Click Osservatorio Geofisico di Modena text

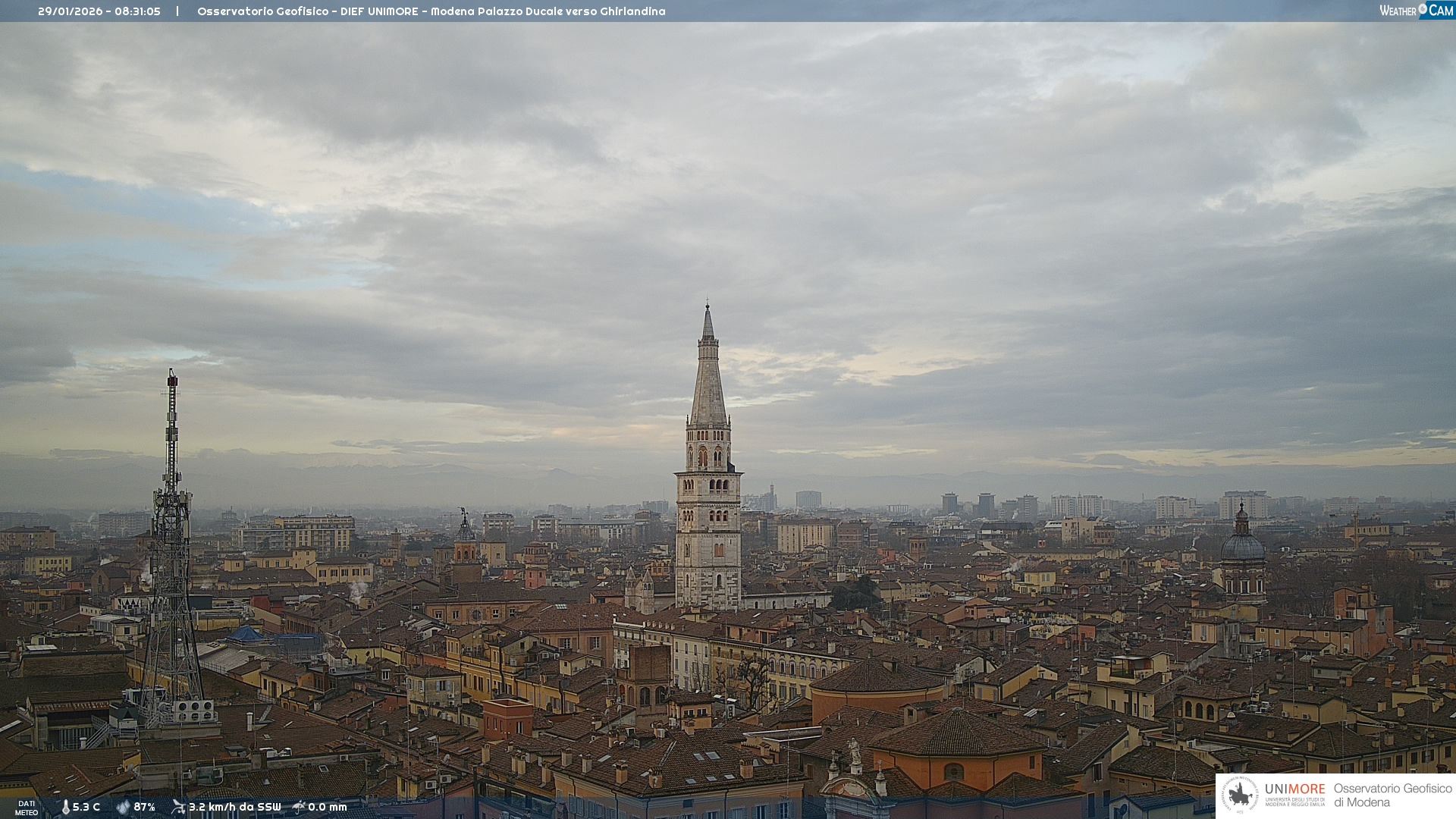(1392, 795)
